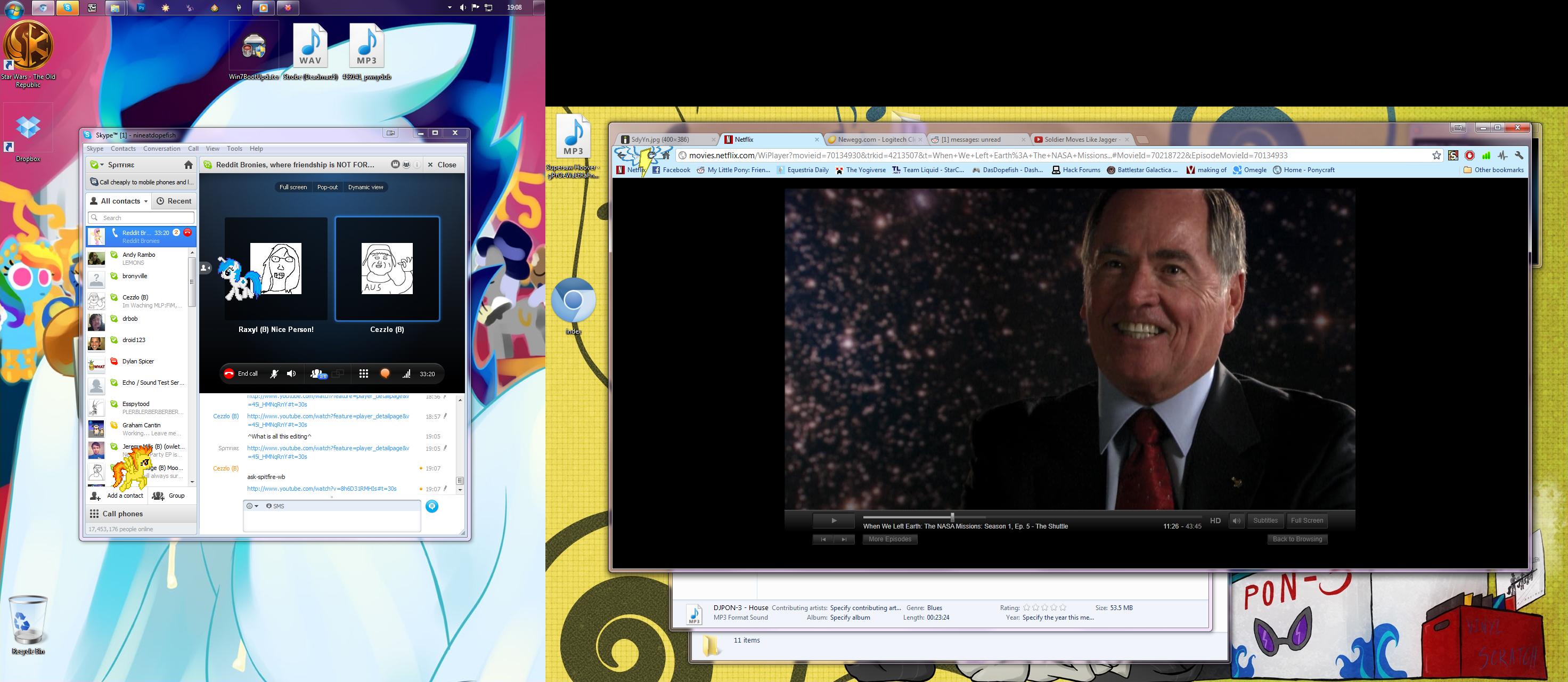The width and height of the screenshot is (1568, 682).
Task: Open the Call menu in Skype
Action: click(x=193, y=149)
